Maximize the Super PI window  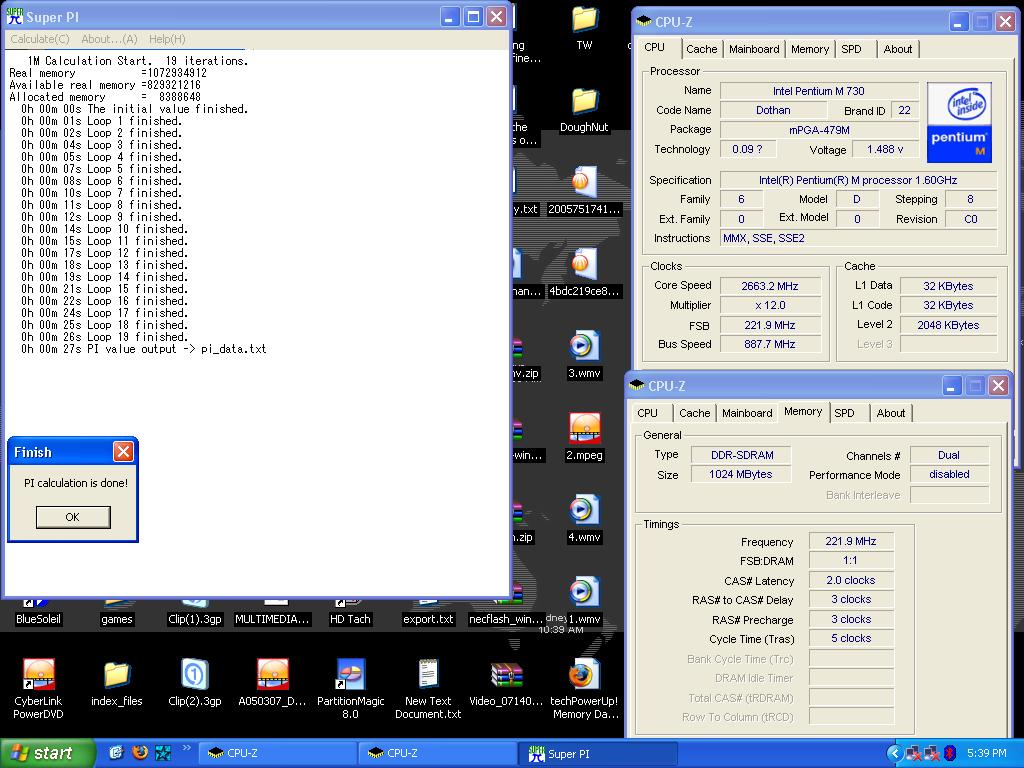pyautogui.click(x=473, y=17)
